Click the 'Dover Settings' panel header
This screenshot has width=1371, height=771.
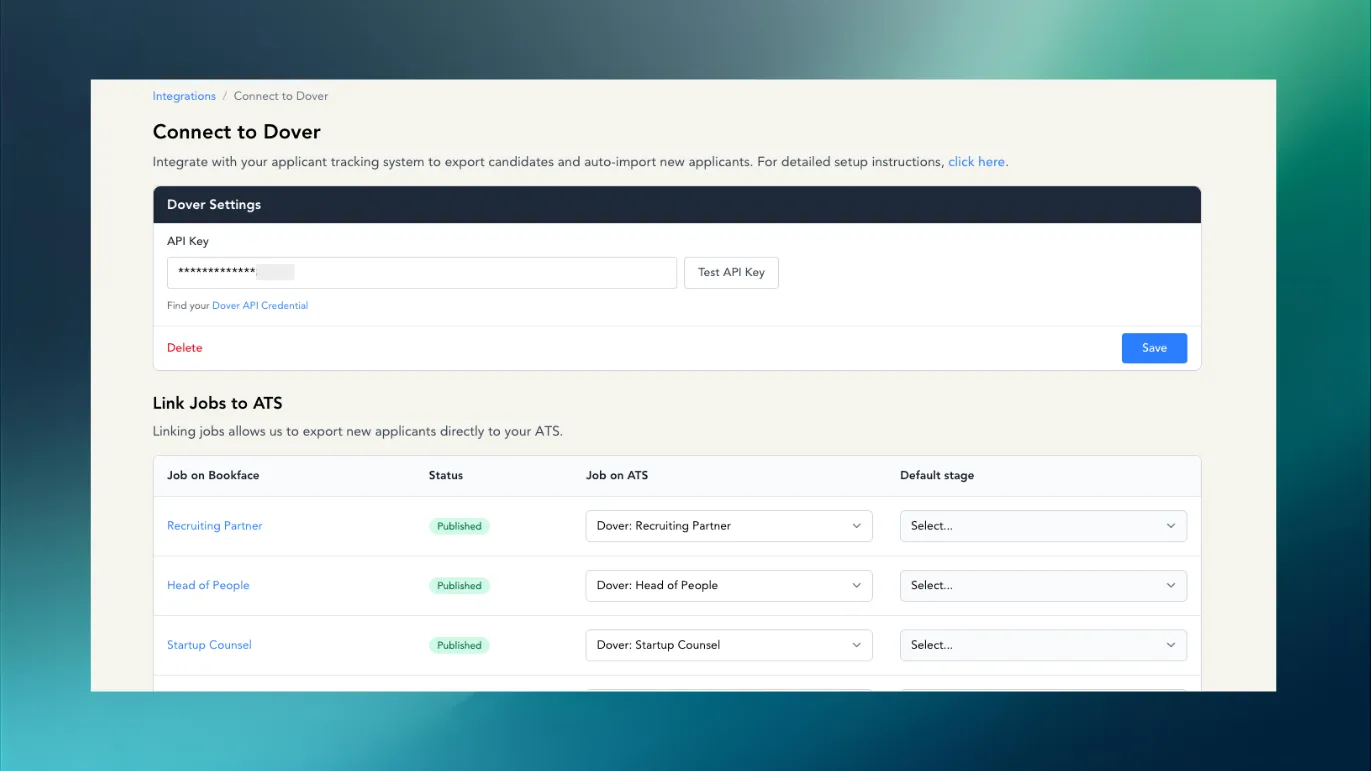[x=677, y=205]
